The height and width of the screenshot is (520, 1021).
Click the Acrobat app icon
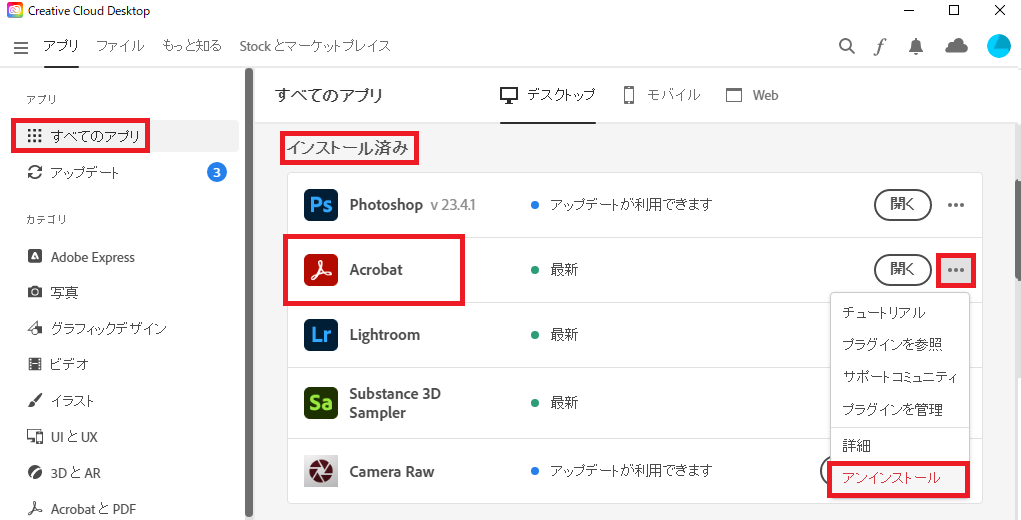320,269
